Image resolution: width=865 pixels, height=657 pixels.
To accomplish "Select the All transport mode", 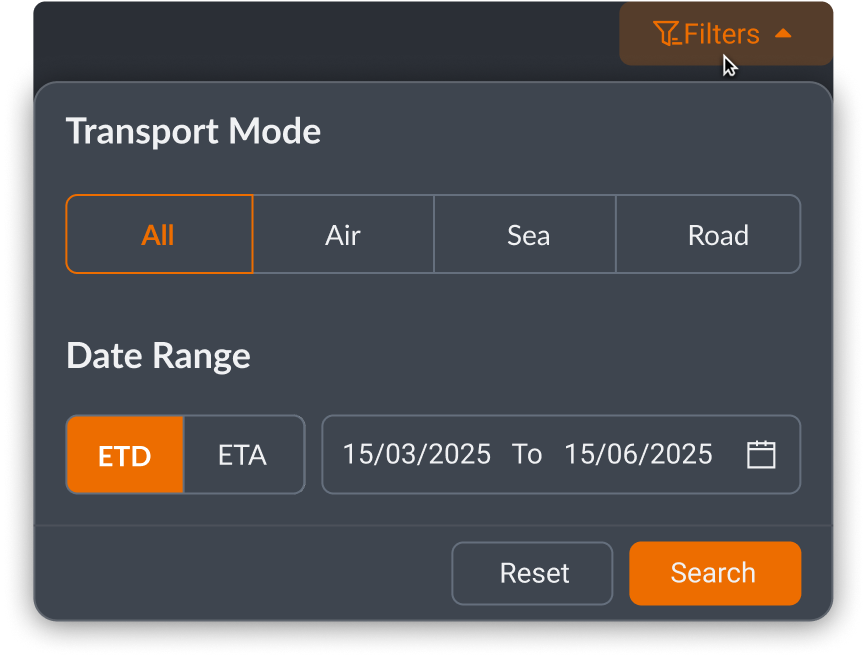I will pyautogui.click(x=159, y=235).
